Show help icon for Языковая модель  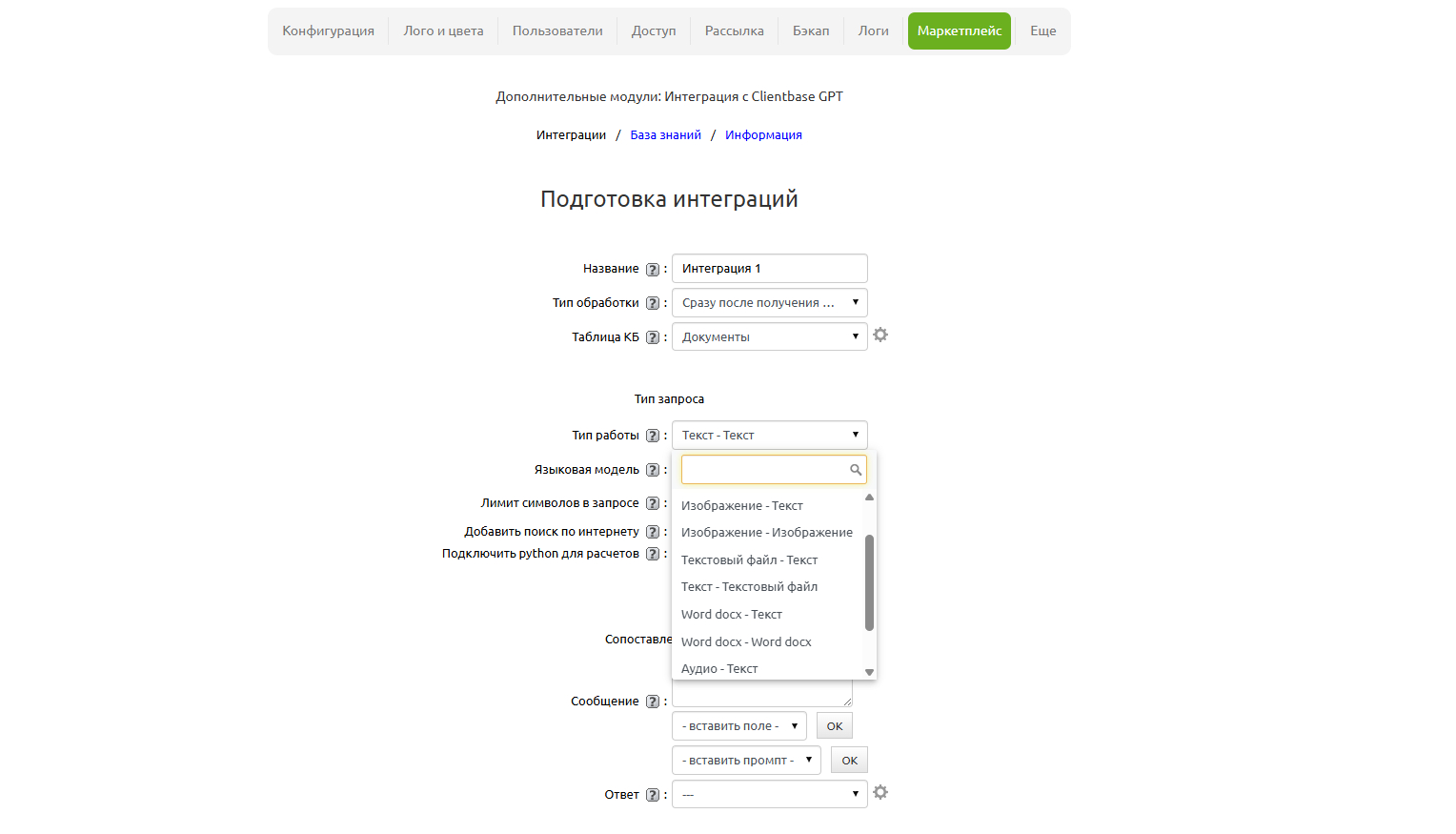[653, 470]
